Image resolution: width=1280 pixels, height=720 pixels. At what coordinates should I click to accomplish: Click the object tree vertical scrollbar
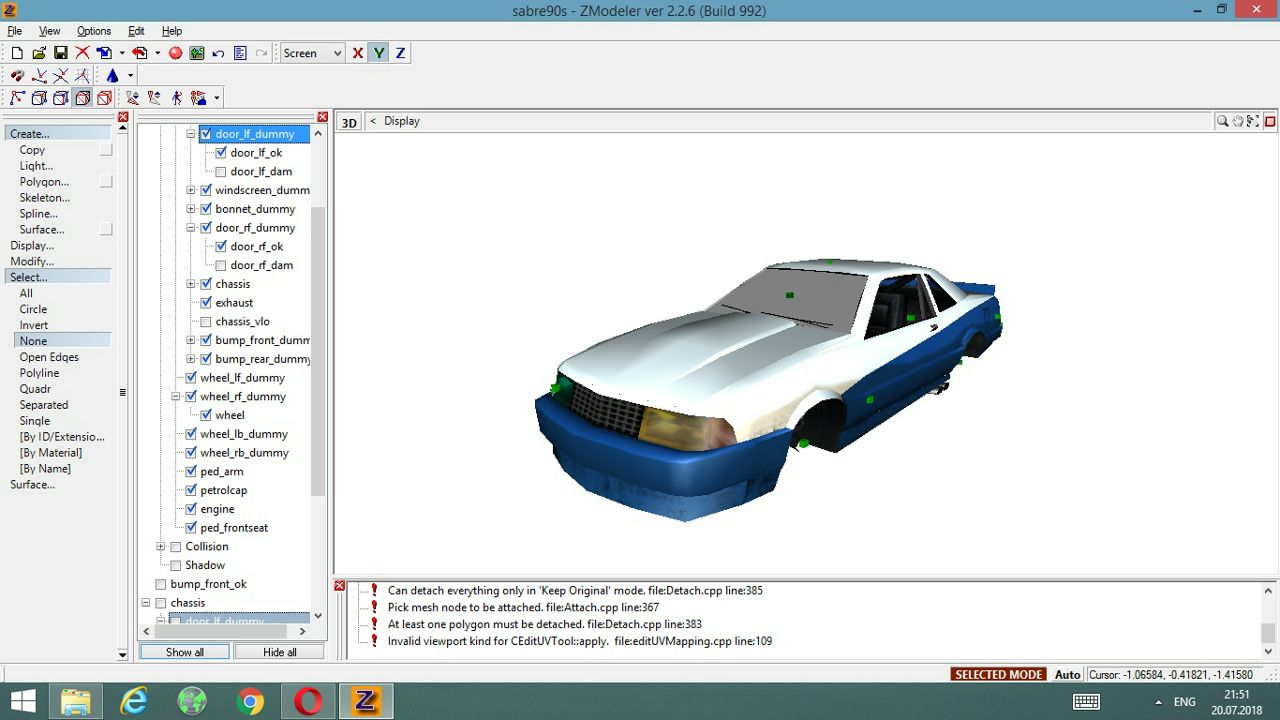318,350
